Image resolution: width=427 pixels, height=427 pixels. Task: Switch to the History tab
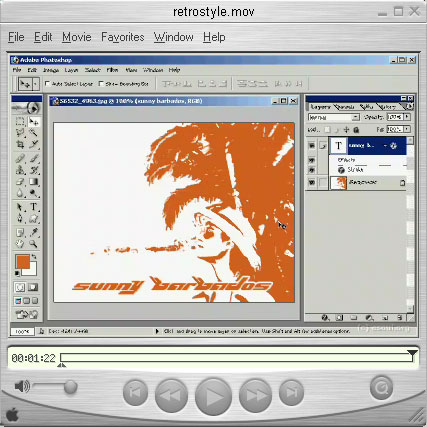[388, 107]
